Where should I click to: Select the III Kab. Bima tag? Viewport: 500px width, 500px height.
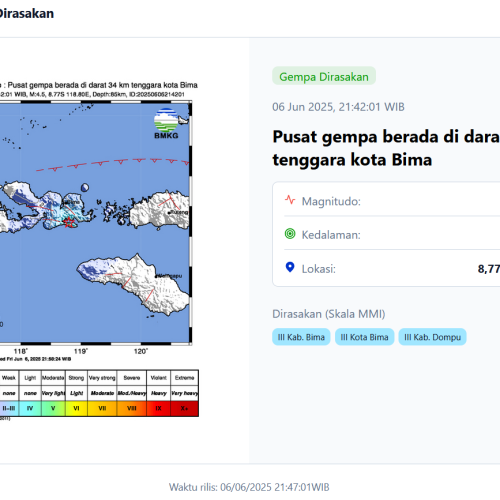(301, 337)
